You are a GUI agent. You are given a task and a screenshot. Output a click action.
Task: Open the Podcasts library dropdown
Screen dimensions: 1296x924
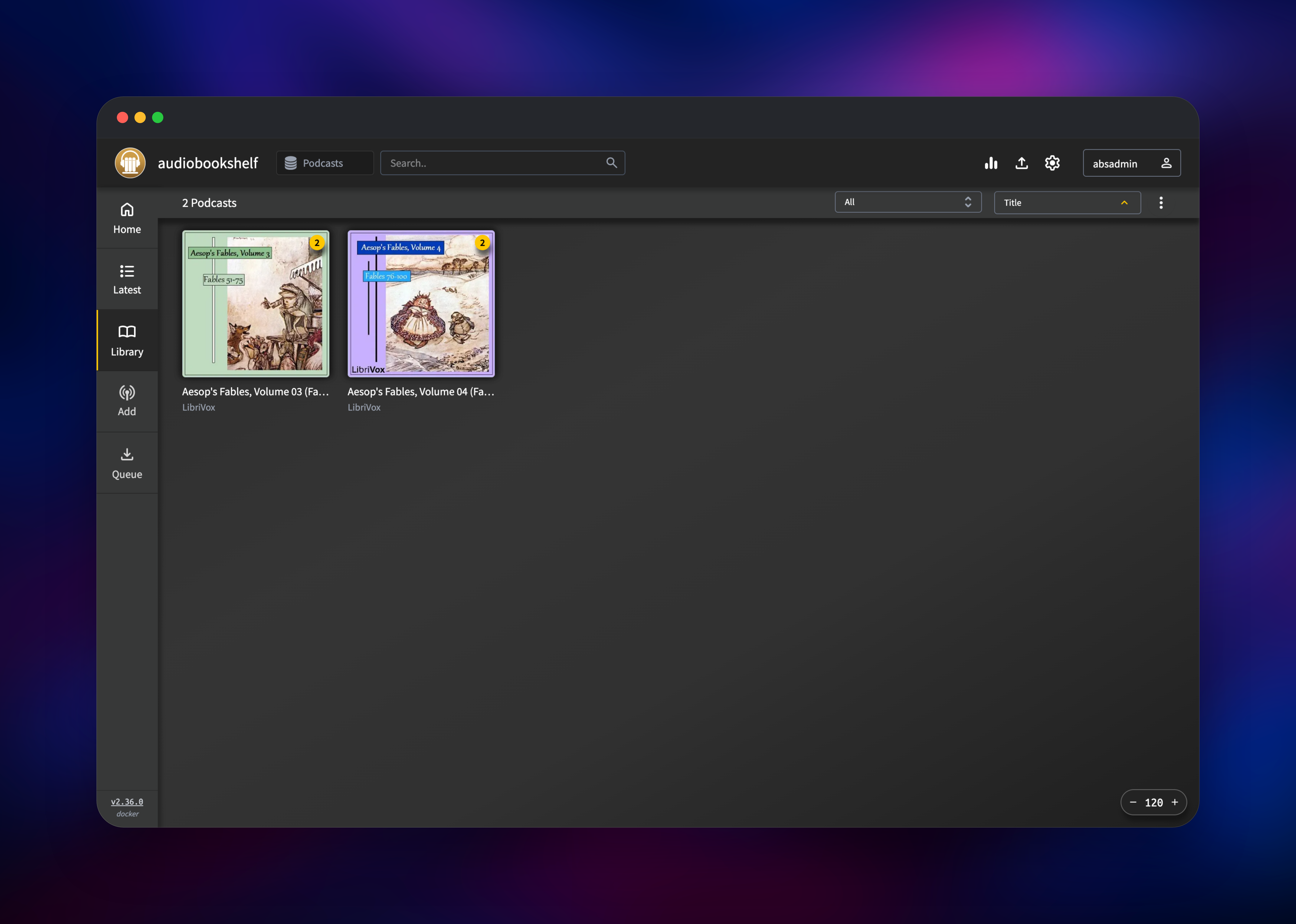click(x=325, y=163)
